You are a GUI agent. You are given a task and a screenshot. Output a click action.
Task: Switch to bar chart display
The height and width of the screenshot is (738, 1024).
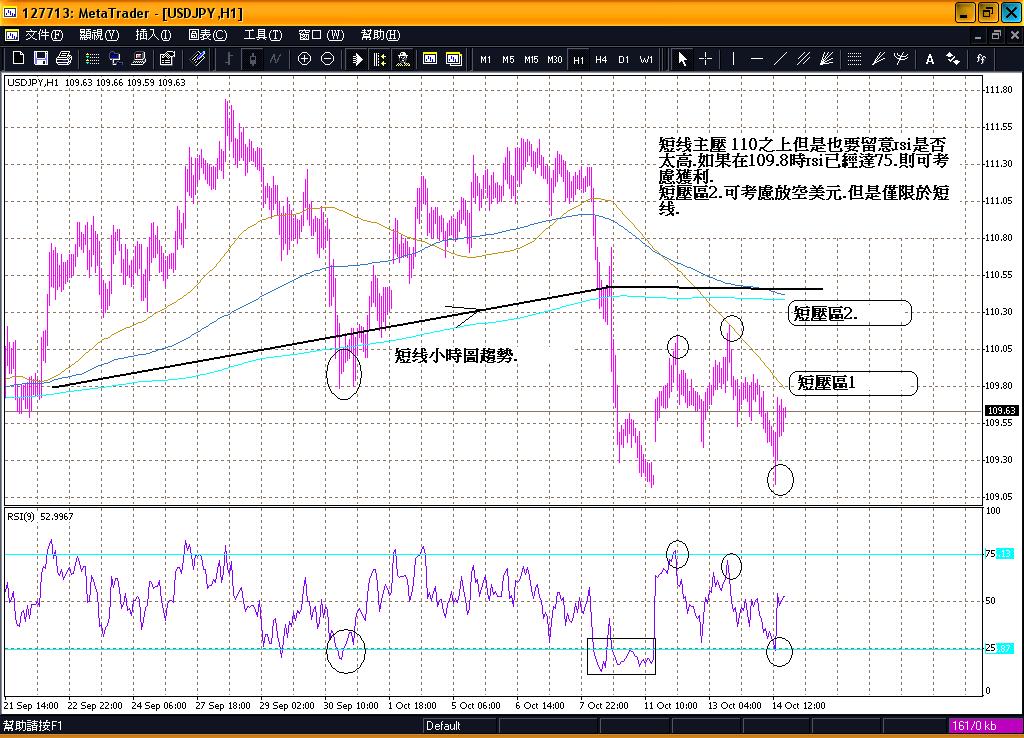229,59
